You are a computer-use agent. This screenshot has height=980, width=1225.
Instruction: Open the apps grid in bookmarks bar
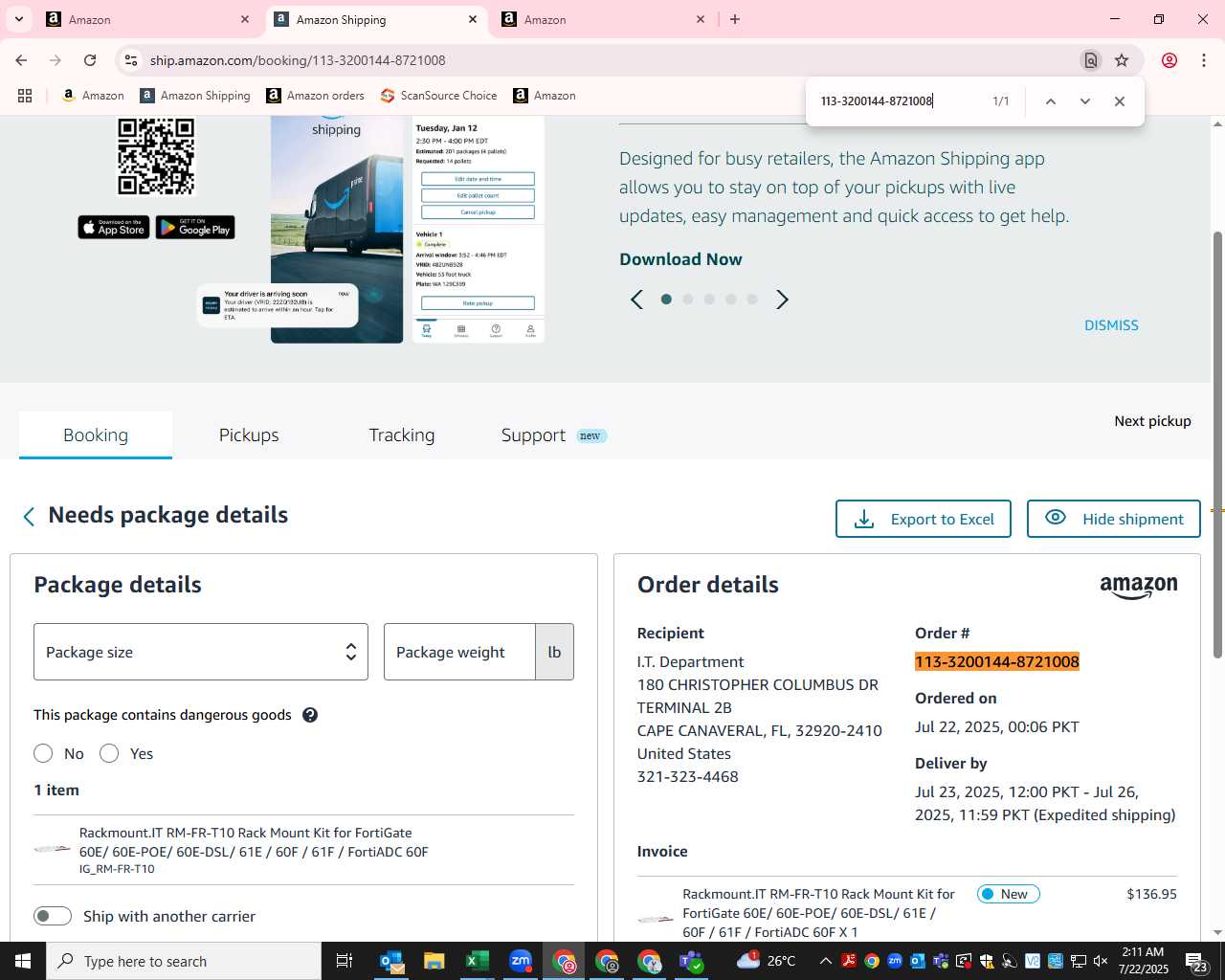click(x=25, y=96)
